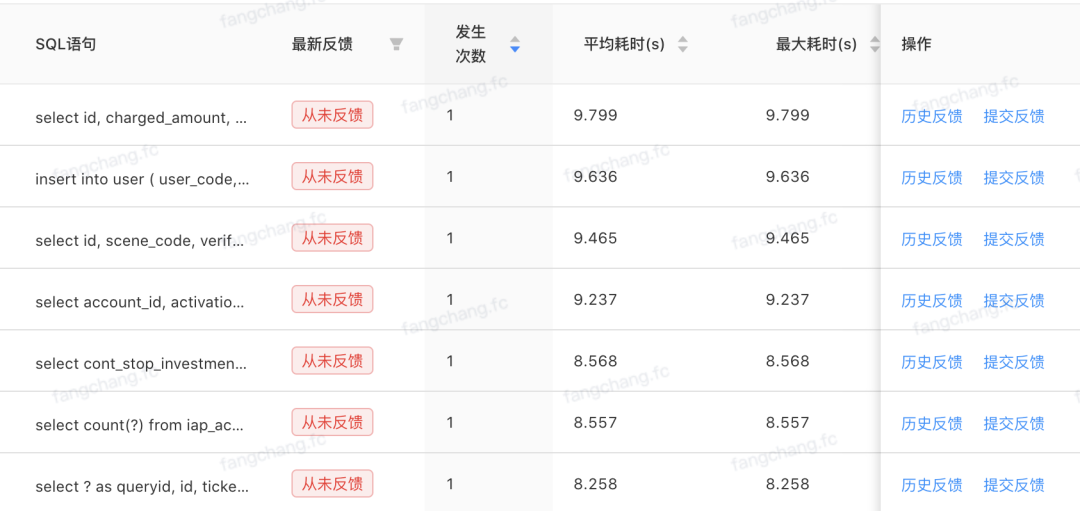The image size is (1080, 511).
Task: Sort by 最大耗时(s) using arrows
Action: (875, 44)
